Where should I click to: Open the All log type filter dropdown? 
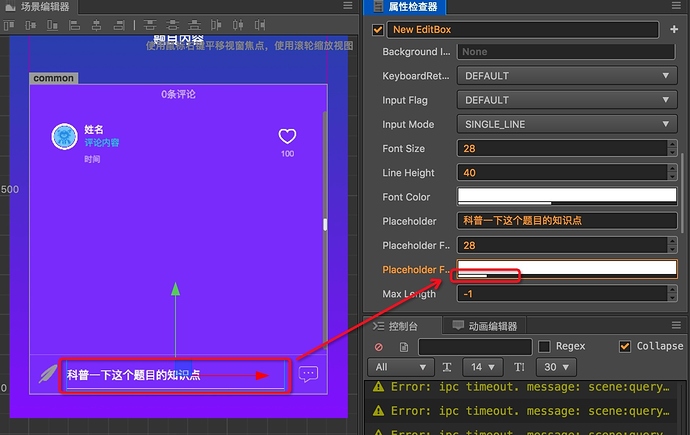(x=401, y=367)
